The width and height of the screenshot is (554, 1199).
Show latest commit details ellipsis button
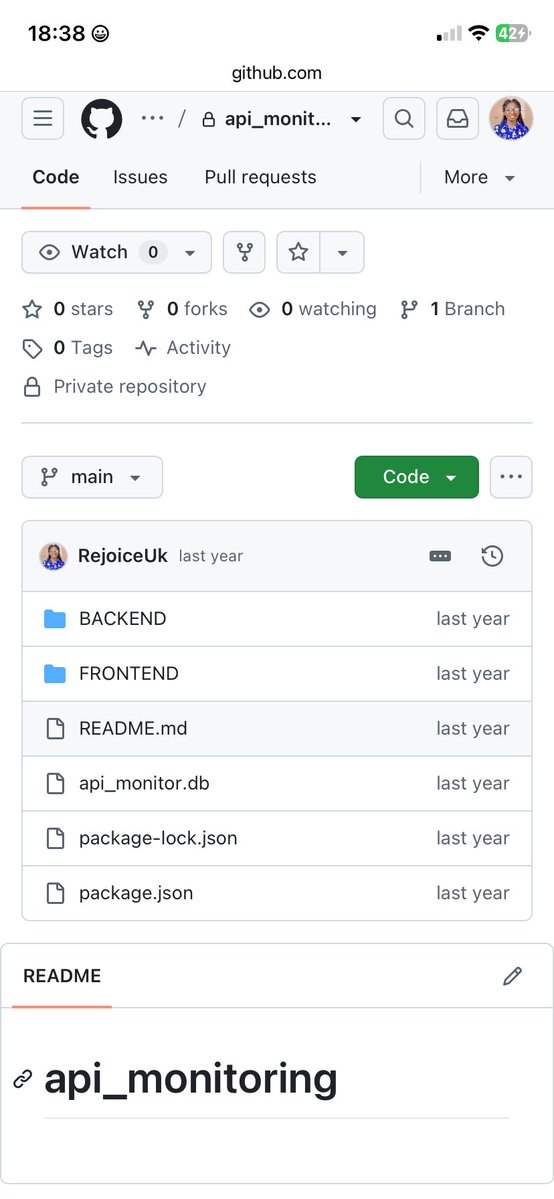[440, 556]
